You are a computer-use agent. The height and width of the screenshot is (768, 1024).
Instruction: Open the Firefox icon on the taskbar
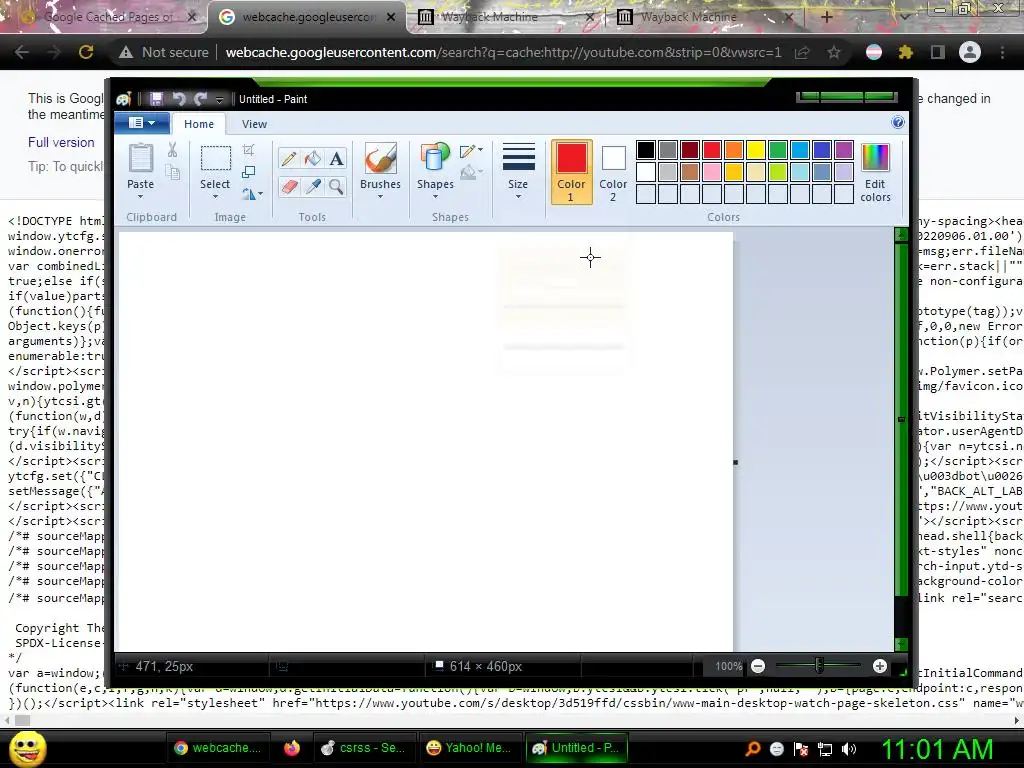[292, 748]
